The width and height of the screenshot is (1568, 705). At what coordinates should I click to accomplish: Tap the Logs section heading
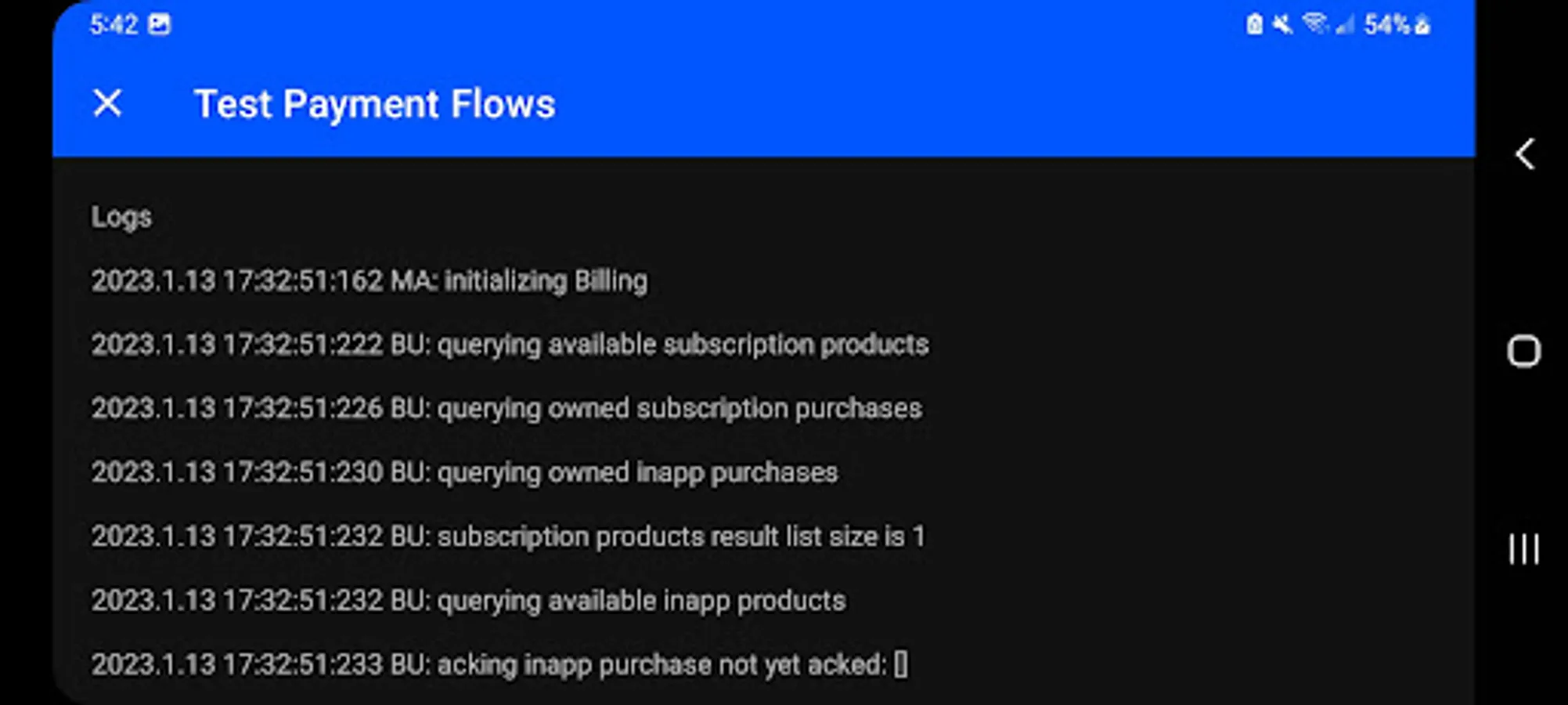(121, 217)
